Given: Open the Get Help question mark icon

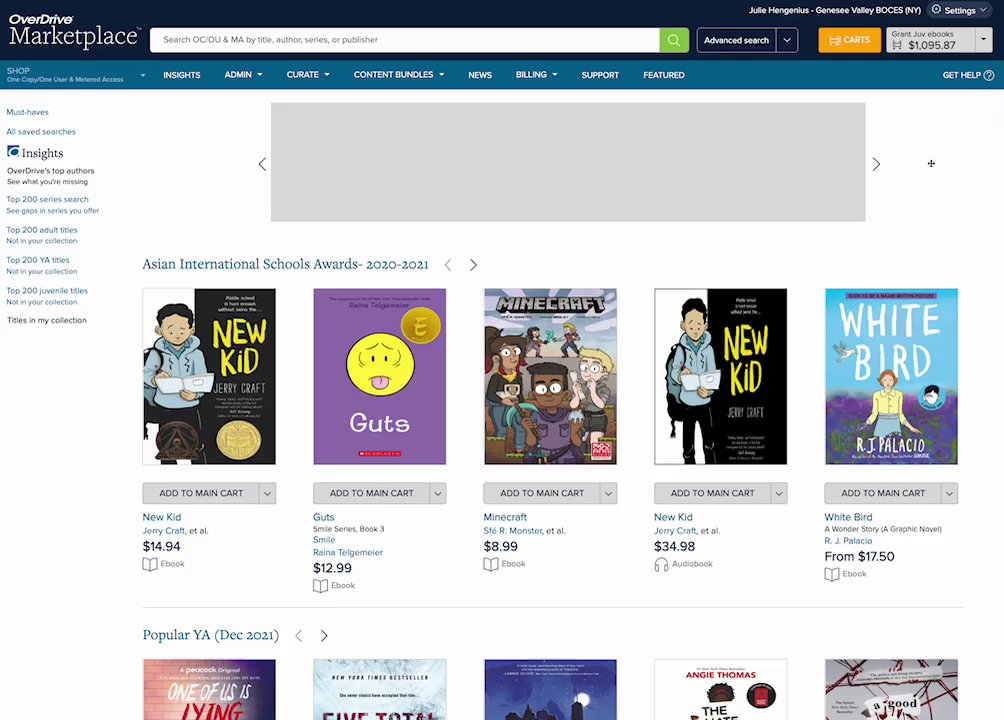Looking at the screenshot, I should point(989,75).
